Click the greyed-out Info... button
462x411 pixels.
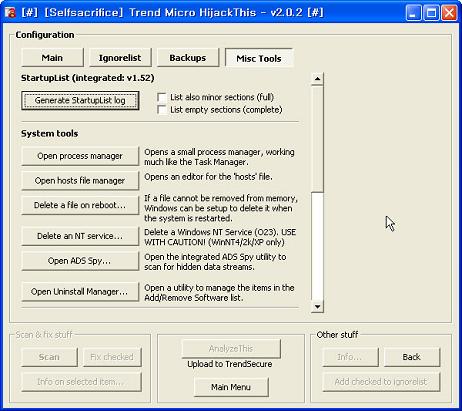(350, 357)
